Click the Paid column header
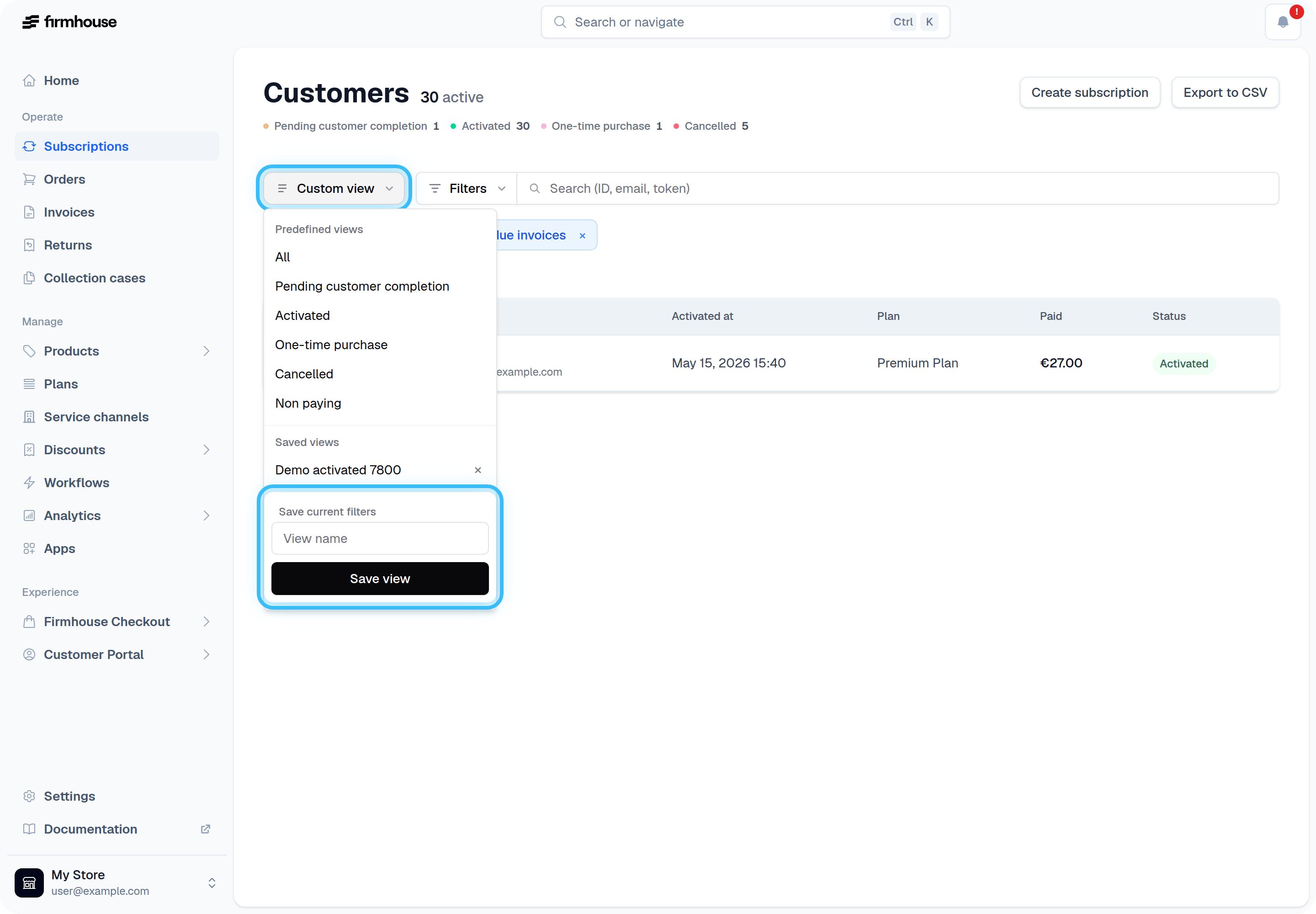This screenshot has width=1316, height=914. [1051, 316]
